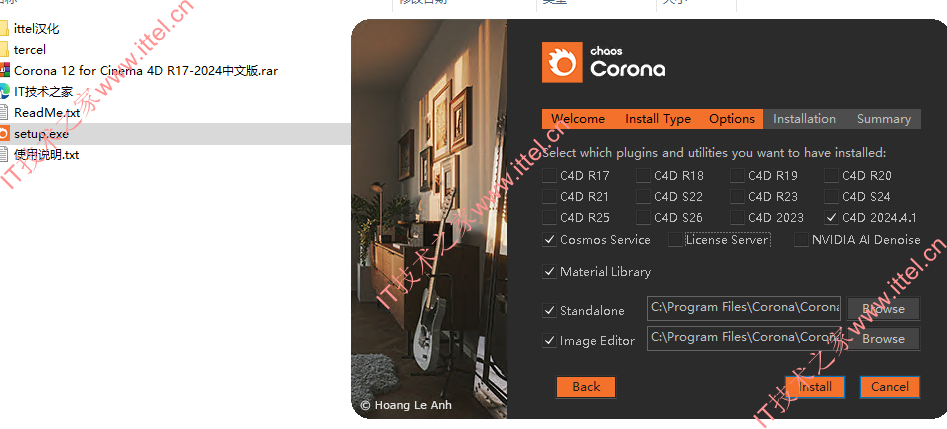
Task: Select the 使用说明.txt file icon
Action: 4,155
